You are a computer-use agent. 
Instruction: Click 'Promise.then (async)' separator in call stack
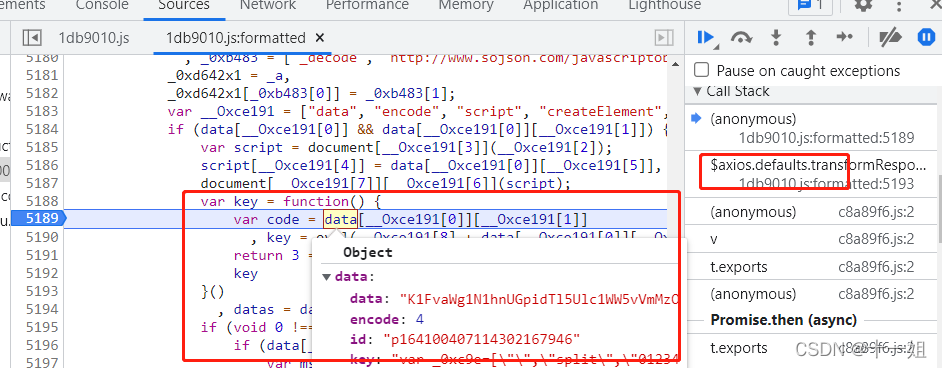pyautogui.click(x=783, y=320)
